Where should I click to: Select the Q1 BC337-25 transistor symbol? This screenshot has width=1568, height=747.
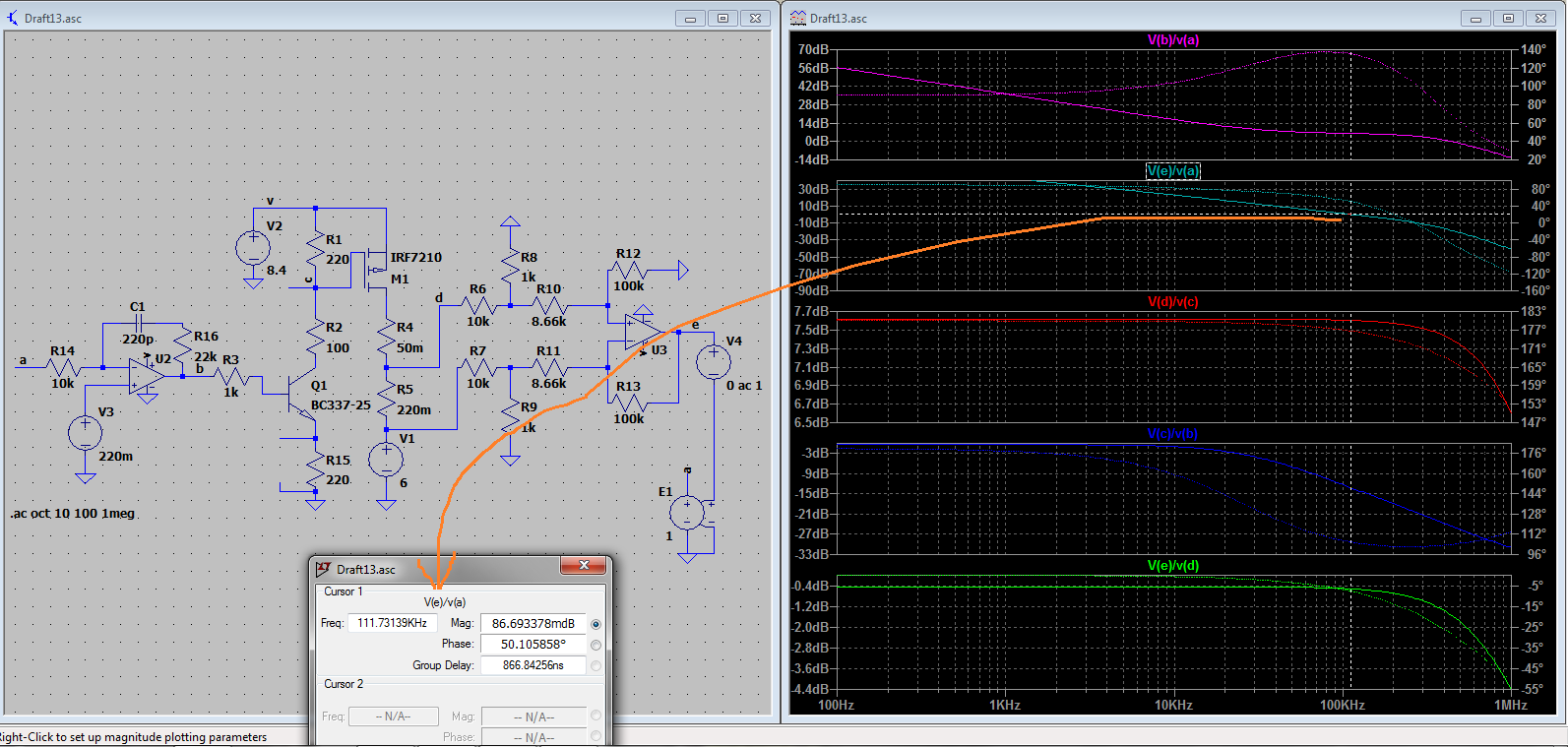click(x=301, y=395)
